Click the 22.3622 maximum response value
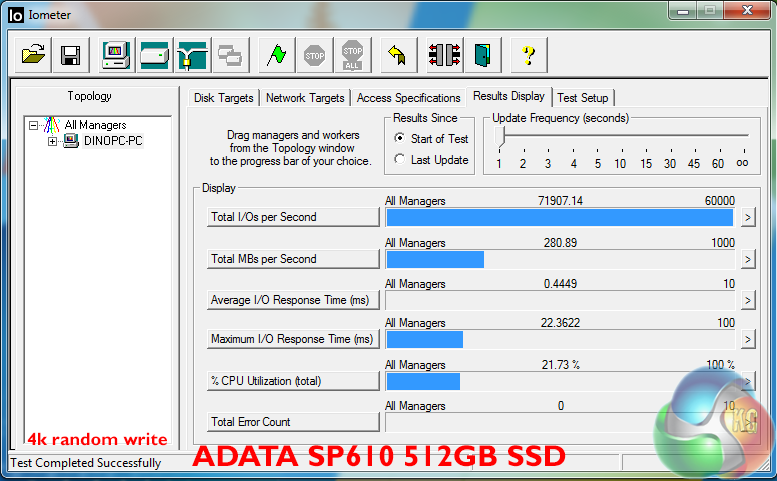 pyautogui.click(x=560, y=323)
